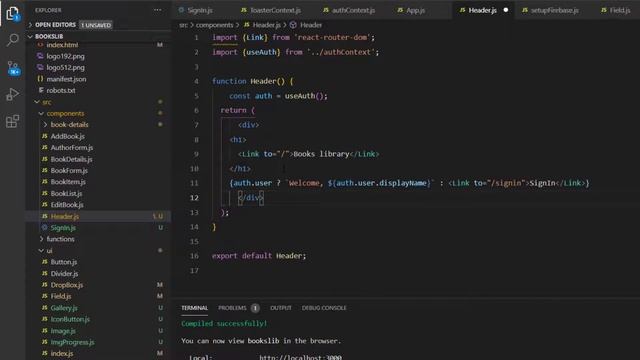Click the Header.js breadcrumb segment

(x=266, y=25)
